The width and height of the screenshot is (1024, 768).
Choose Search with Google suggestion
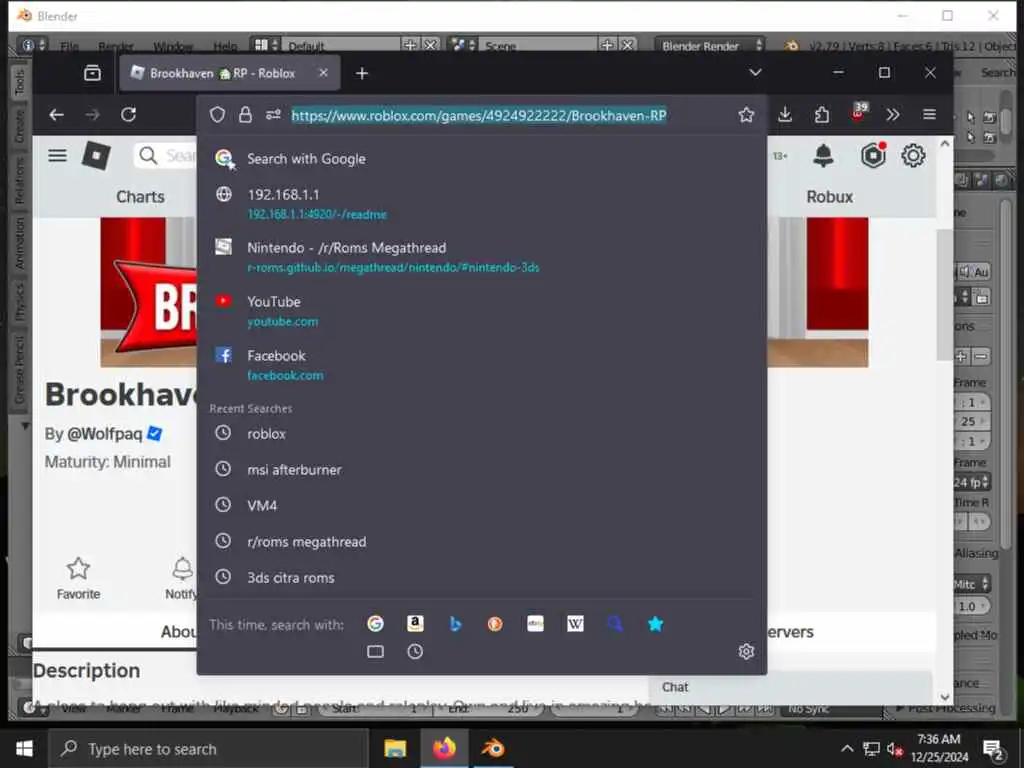481,159
